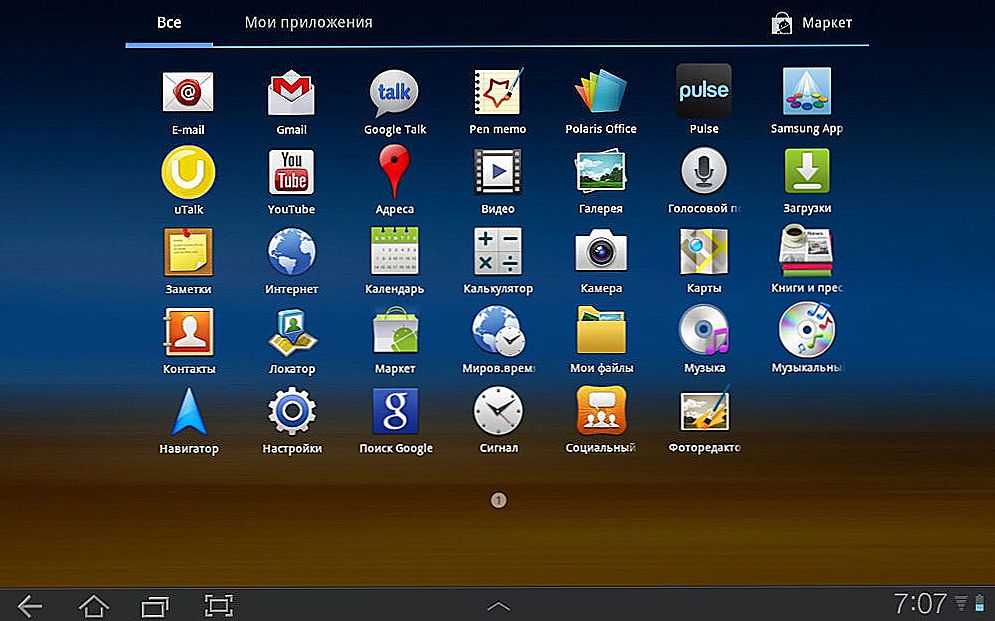Launch the Калькулятор app
The image size is (995, 621).
(x=498, y=251)
